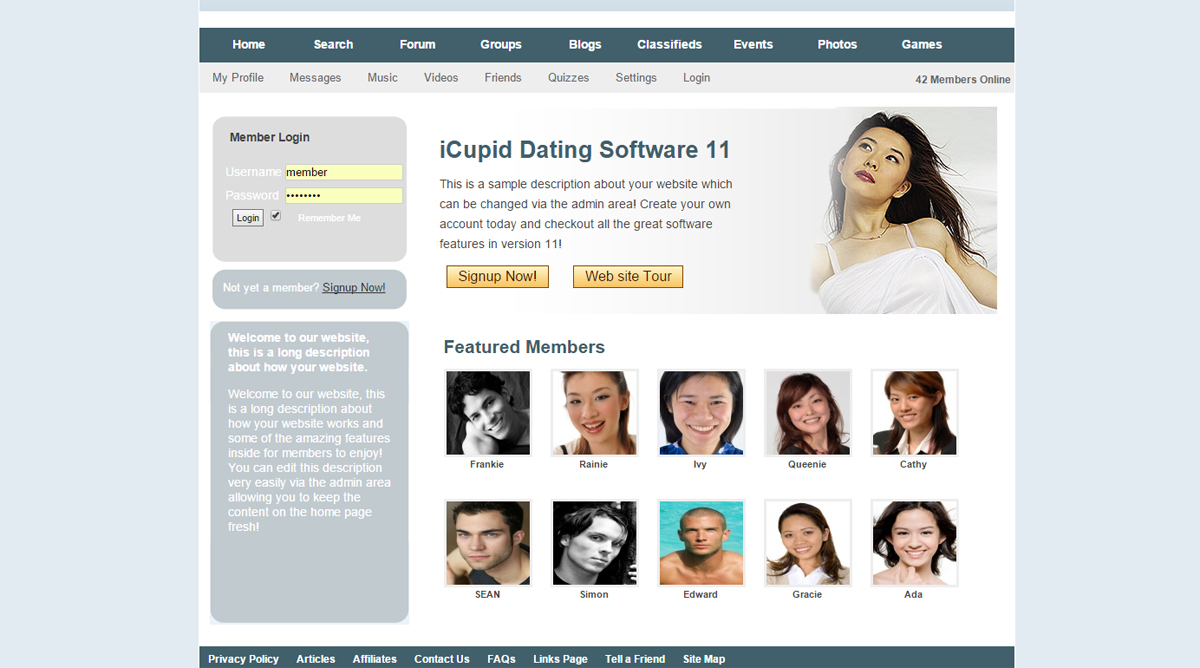The image size is (1200, 668).
Task: Click the 42 Members Online text
Action: (963, 80)
